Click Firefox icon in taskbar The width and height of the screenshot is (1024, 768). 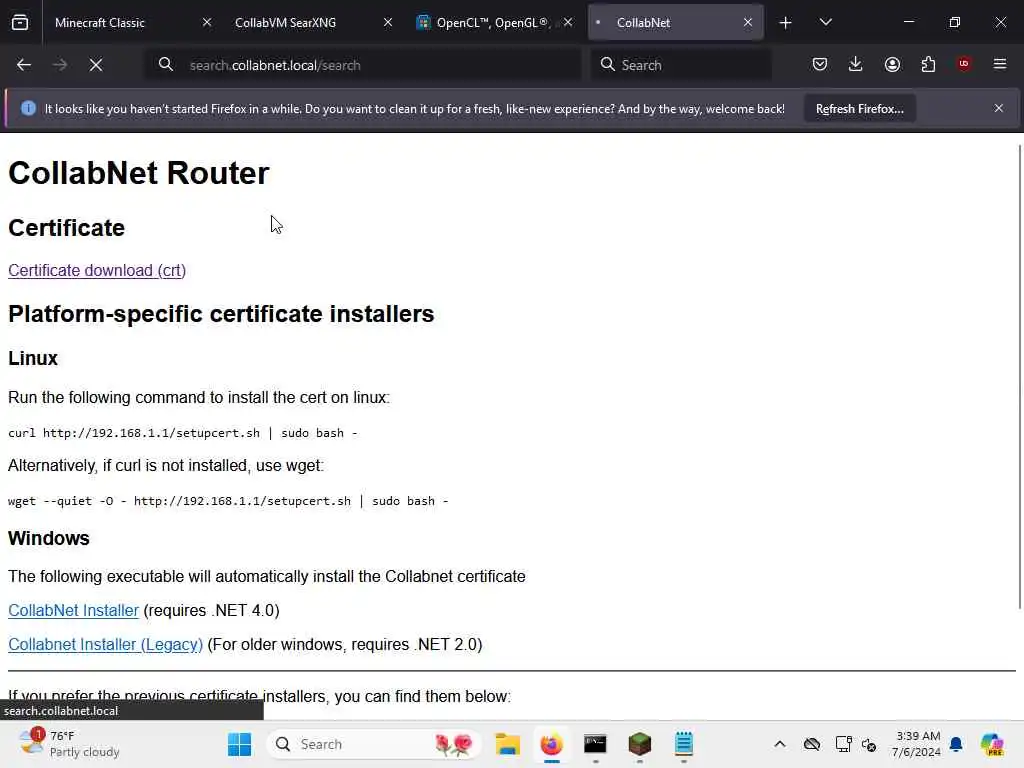pos(552,744)
